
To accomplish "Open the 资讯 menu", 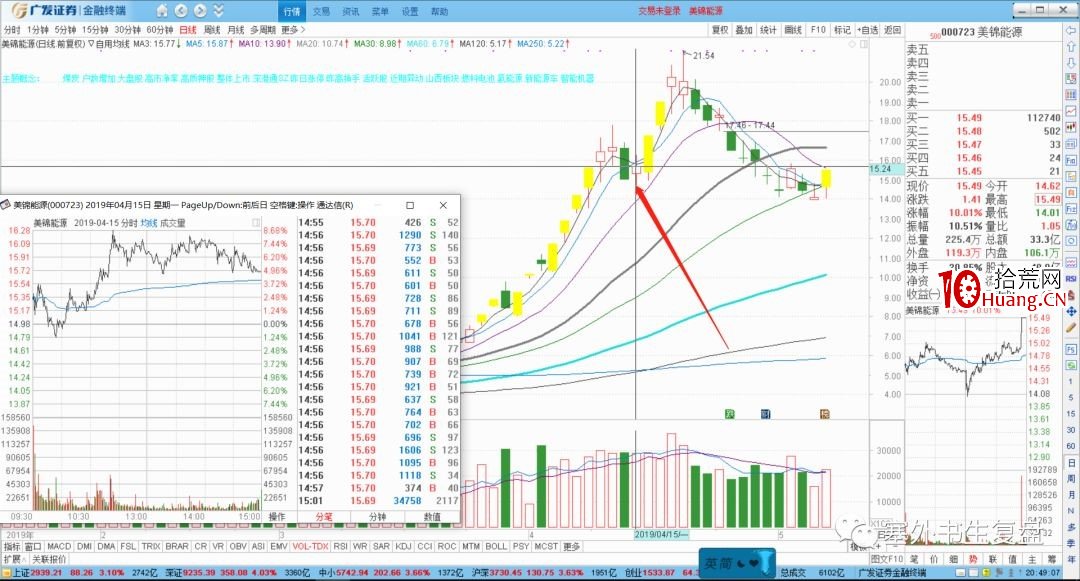I will 351,12.
